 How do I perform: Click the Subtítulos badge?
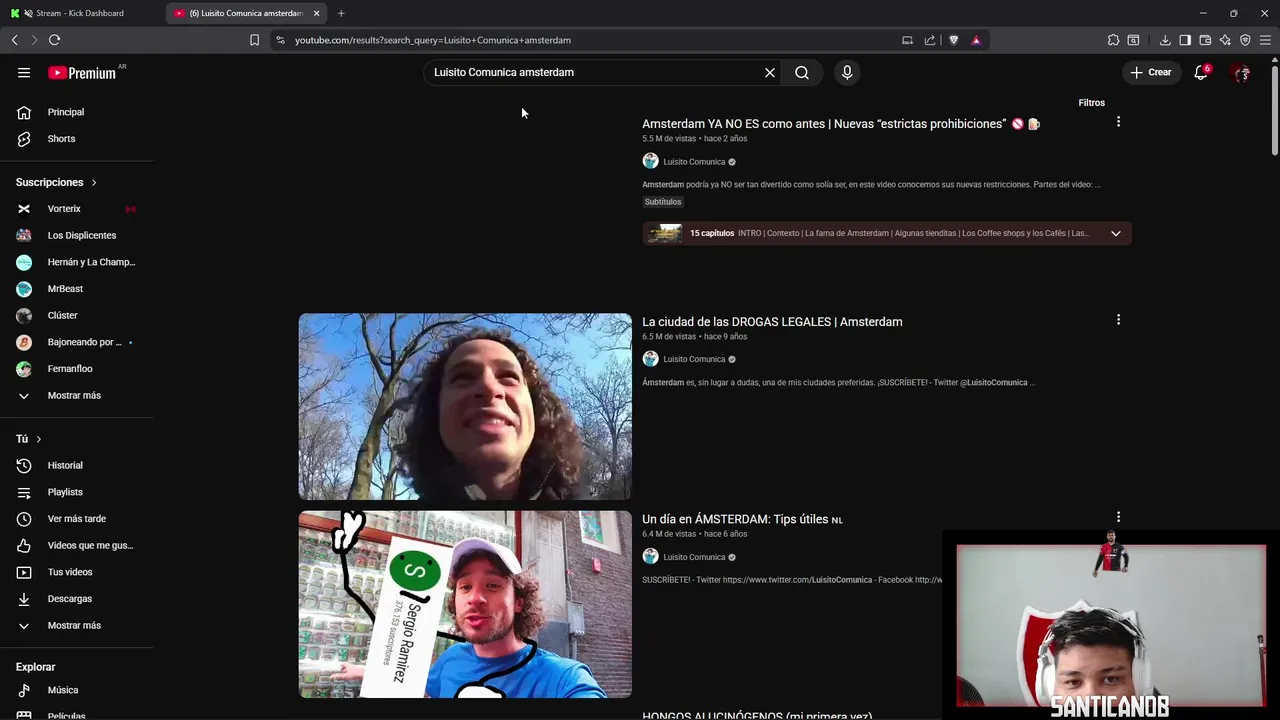(x=663, y=202)
